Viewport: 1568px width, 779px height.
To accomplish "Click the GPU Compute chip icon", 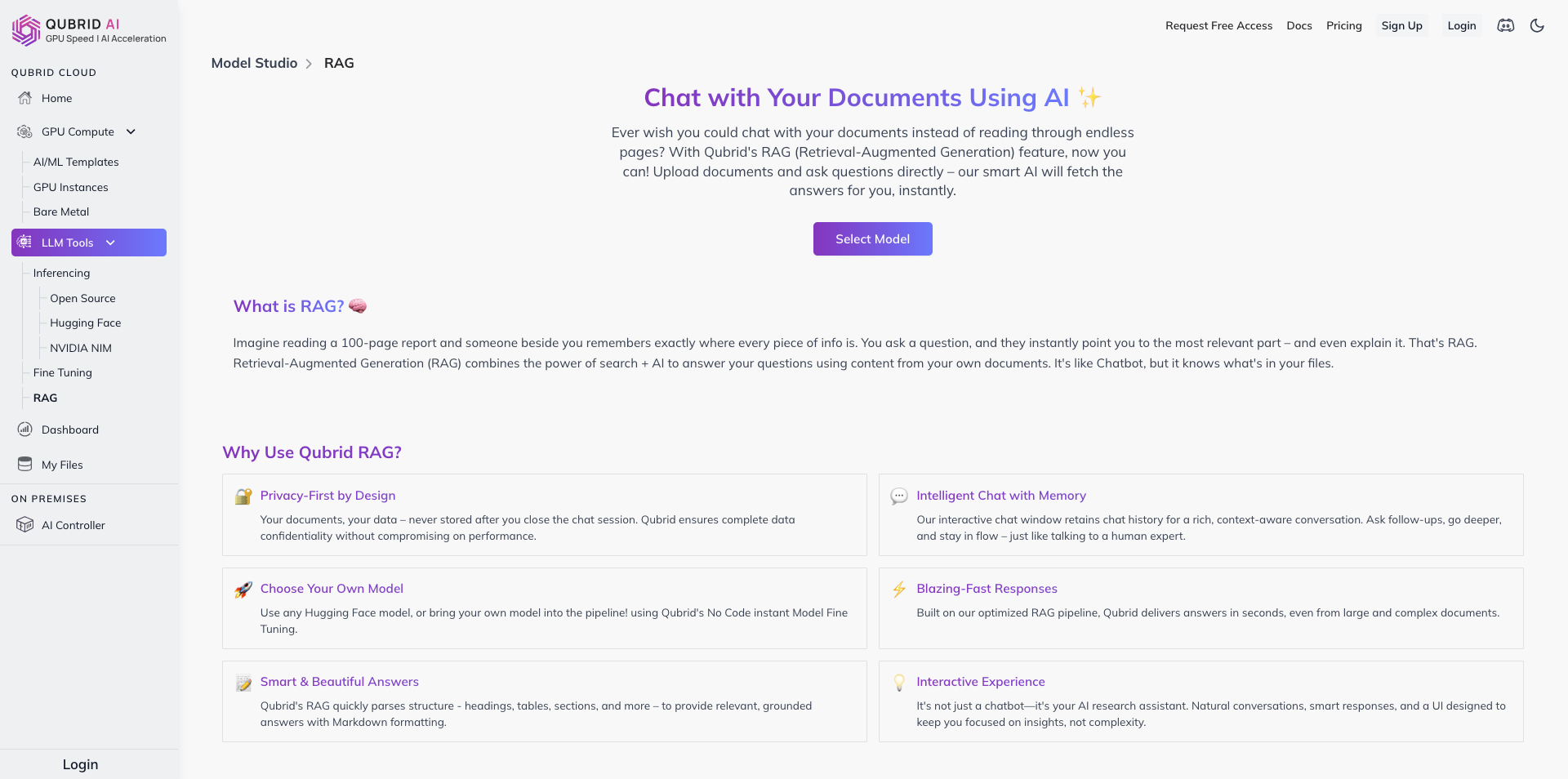I will click(25, 131).
